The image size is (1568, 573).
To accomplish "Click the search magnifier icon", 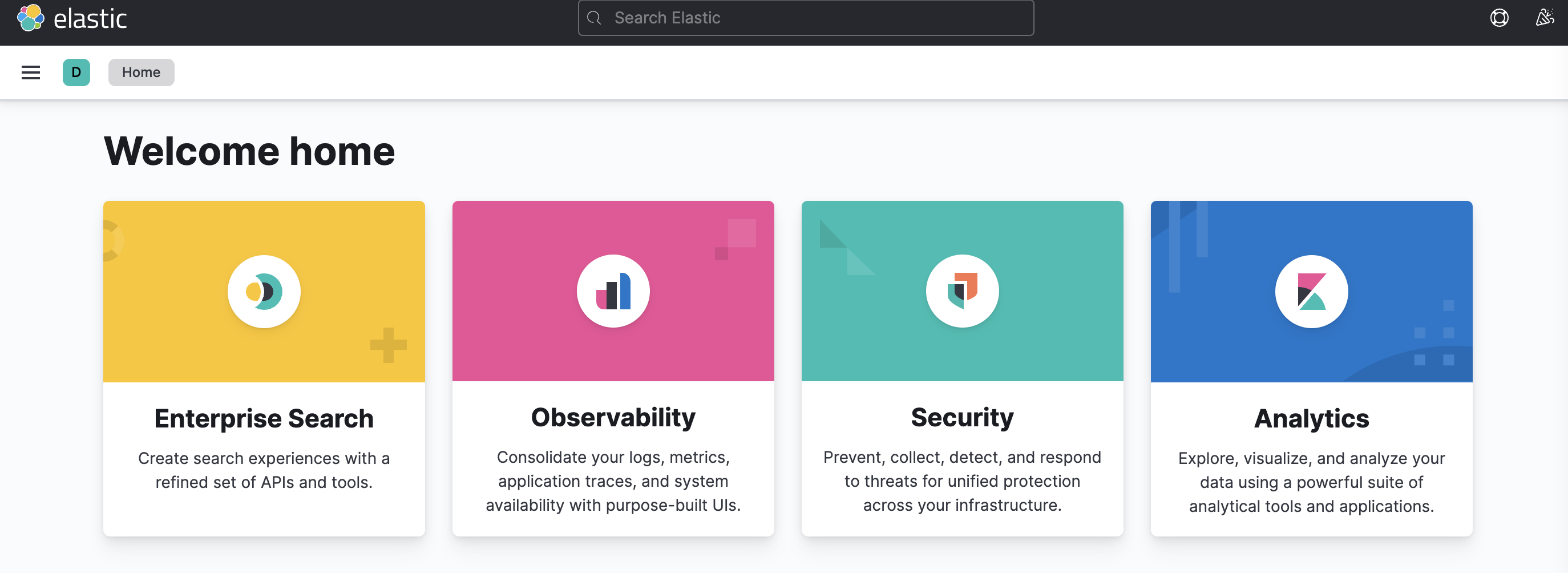I will click(x=594, y=18).
